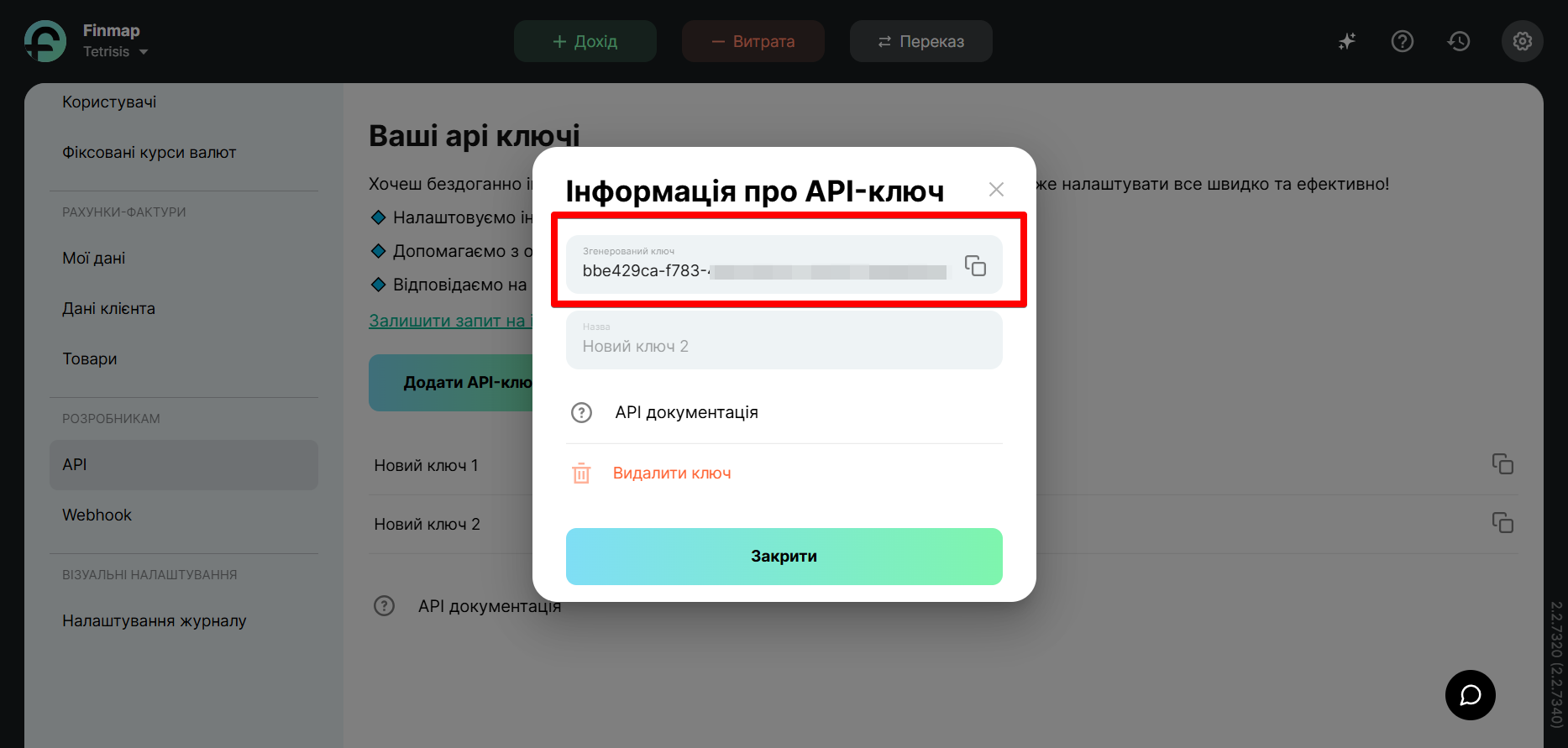Click the Назва key name field
The height and width of the screenshot is (748, 1568).
coord(784,341)
